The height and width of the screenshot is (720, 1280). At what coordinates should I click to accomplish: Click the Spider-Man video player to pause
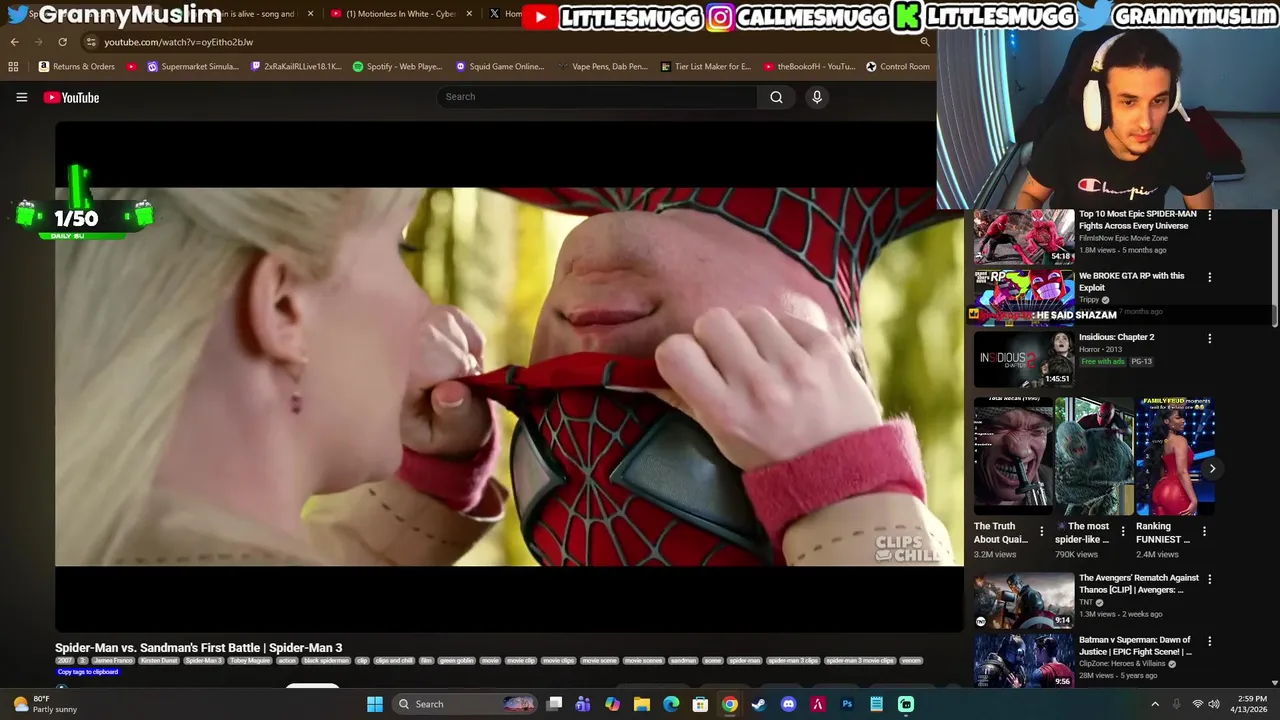coord(509,377)
